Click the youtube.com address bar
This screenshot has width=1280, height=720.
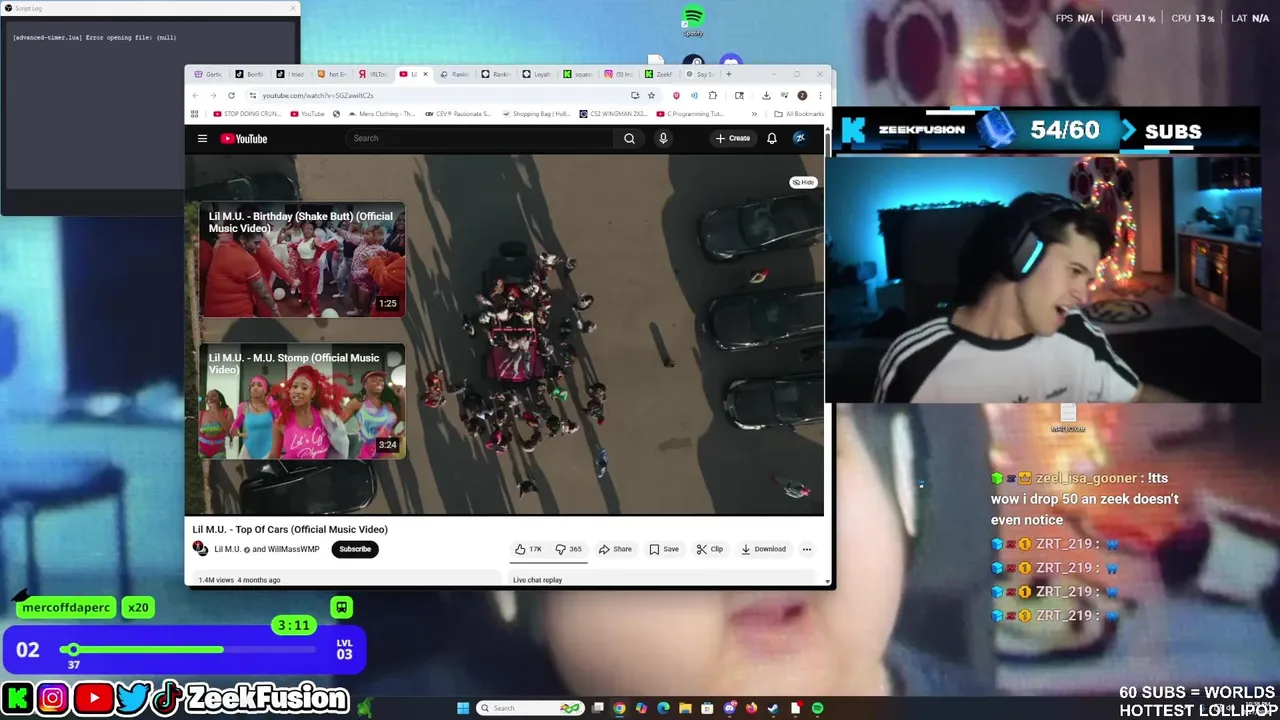440,95
